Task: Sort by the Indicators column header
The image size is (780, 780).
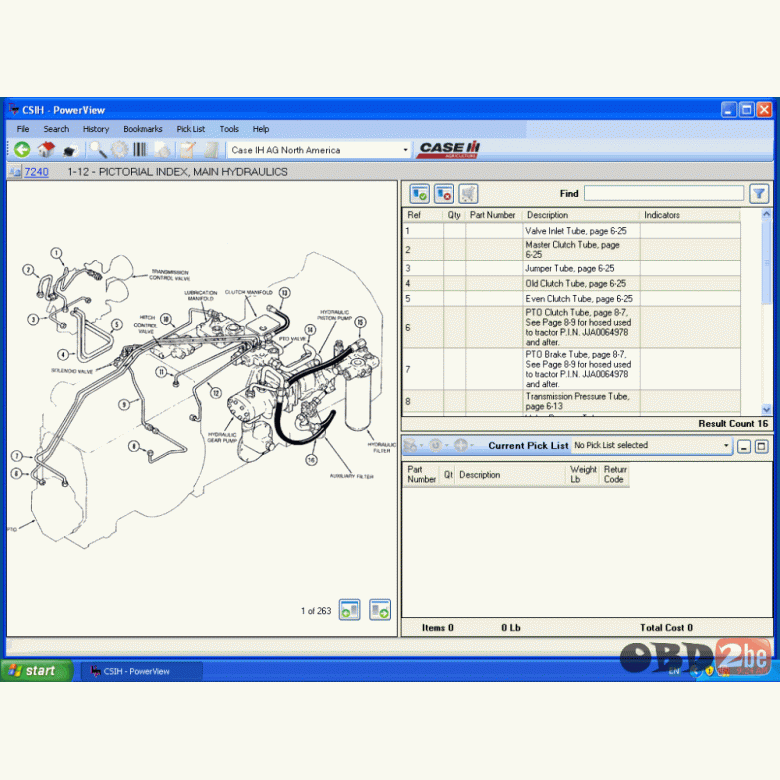Action: click(x=690, y=215)
